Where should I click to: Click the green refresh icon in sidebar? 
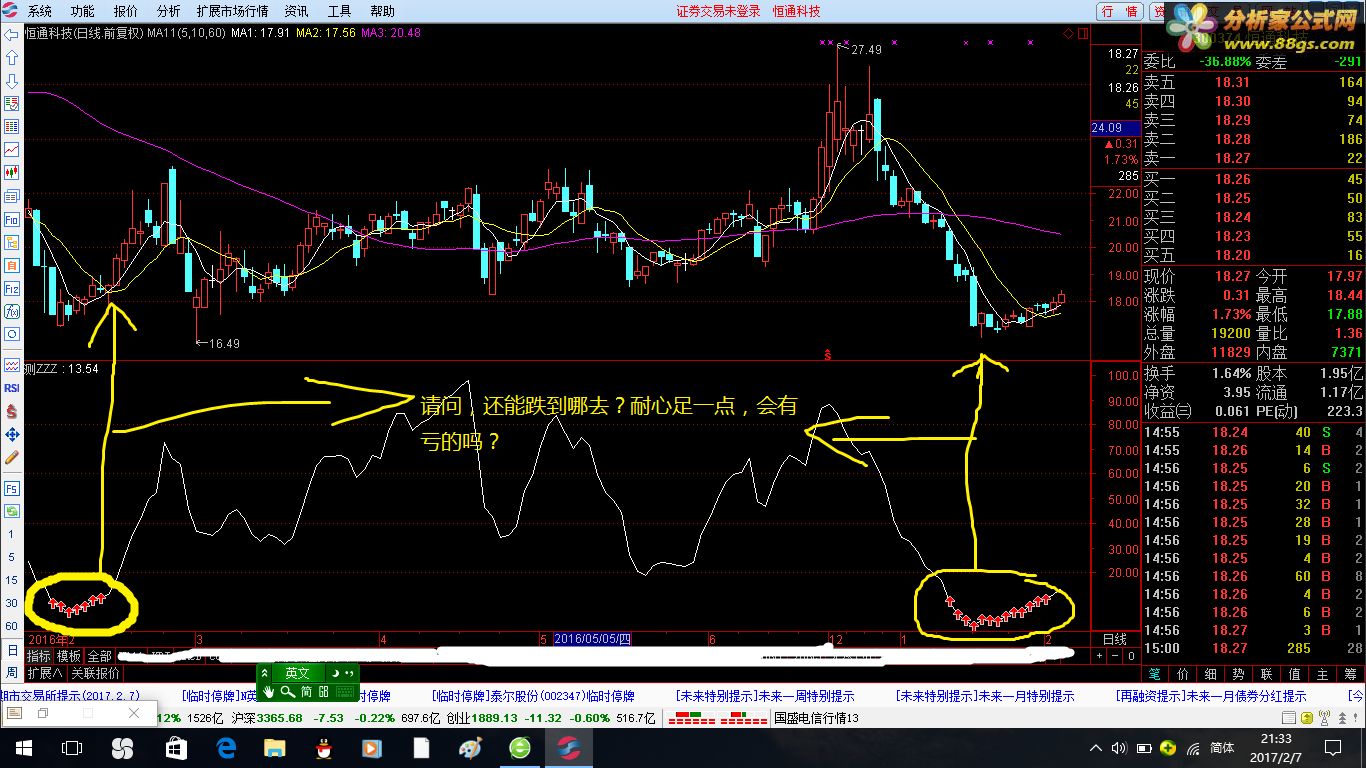pos(12,511)
